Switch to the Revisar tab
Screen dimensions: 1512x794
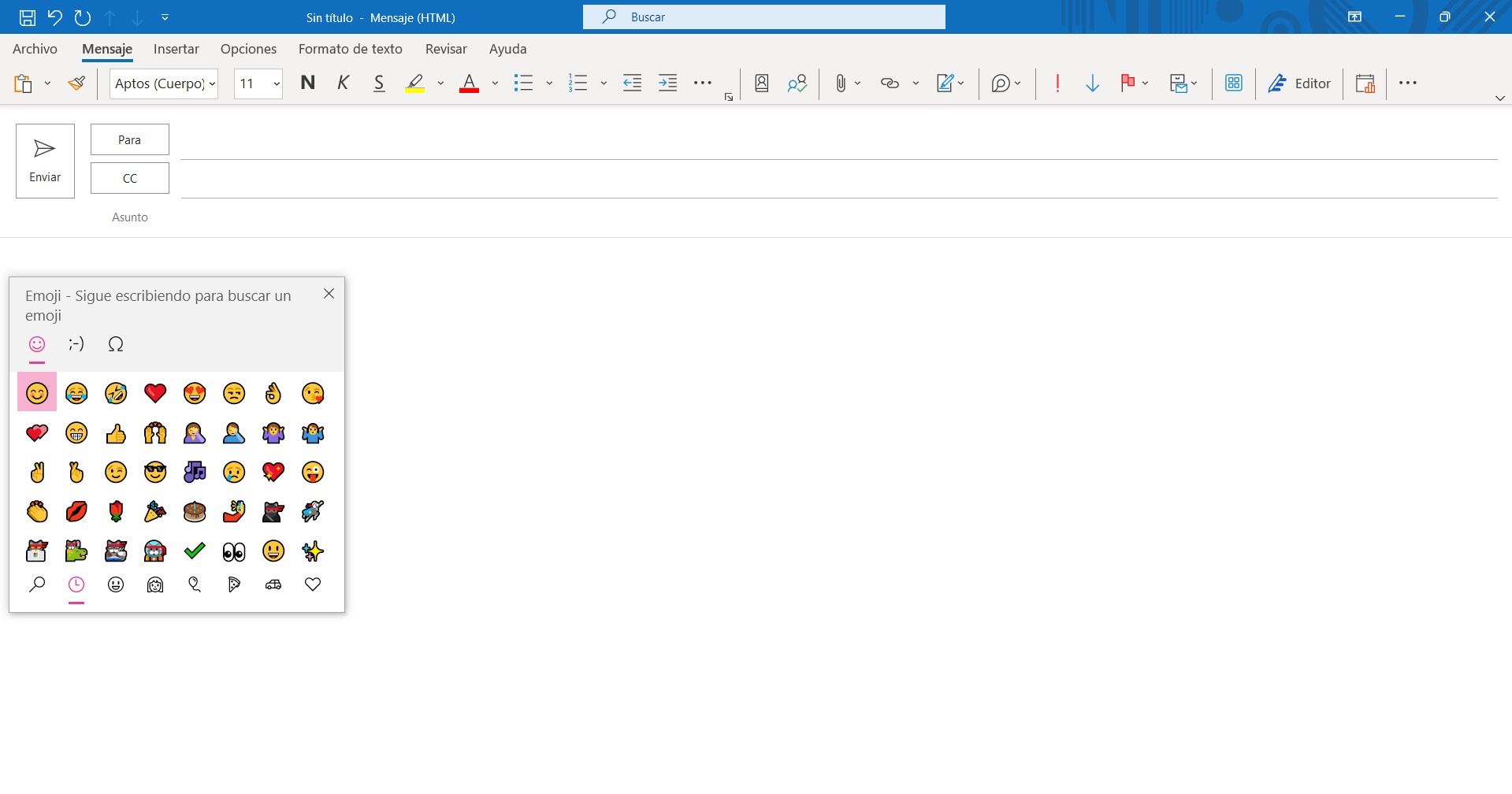click(446, 49)
